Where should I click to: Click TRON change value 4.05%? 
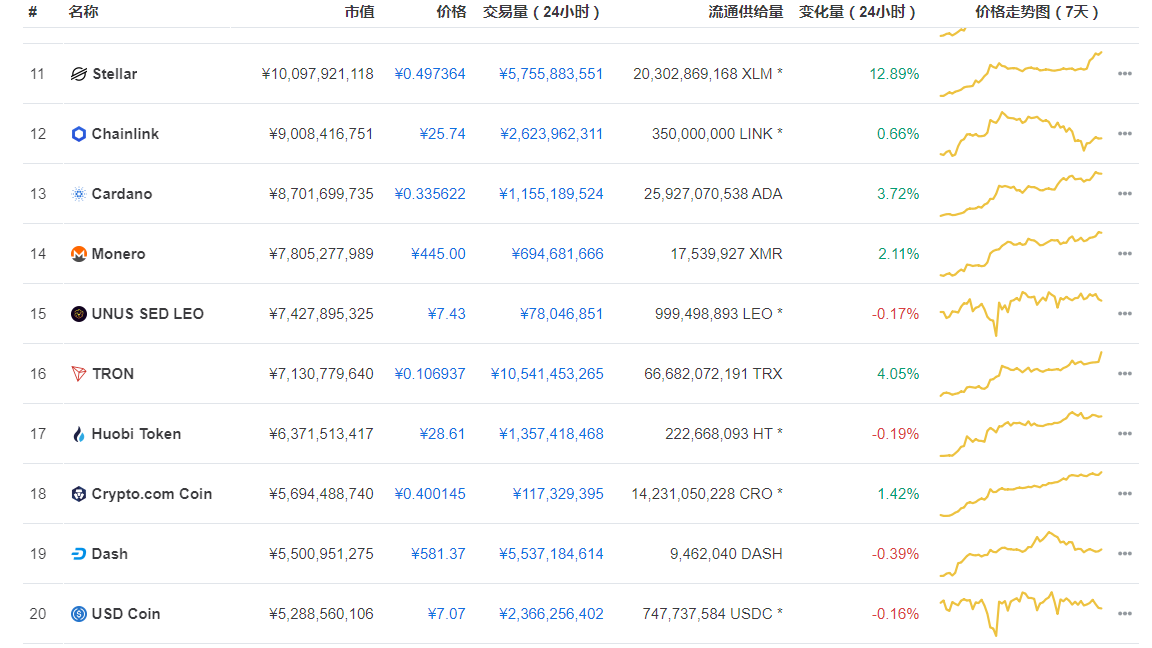(x=898, y=374)
